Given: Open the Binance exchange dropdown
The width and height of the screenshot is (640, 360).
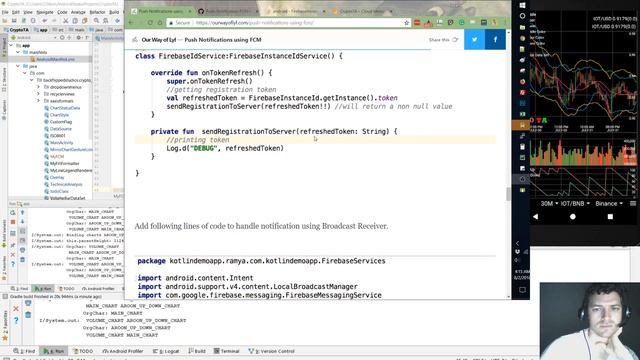Looking at the screenshot, I should [x=609, y=203].
